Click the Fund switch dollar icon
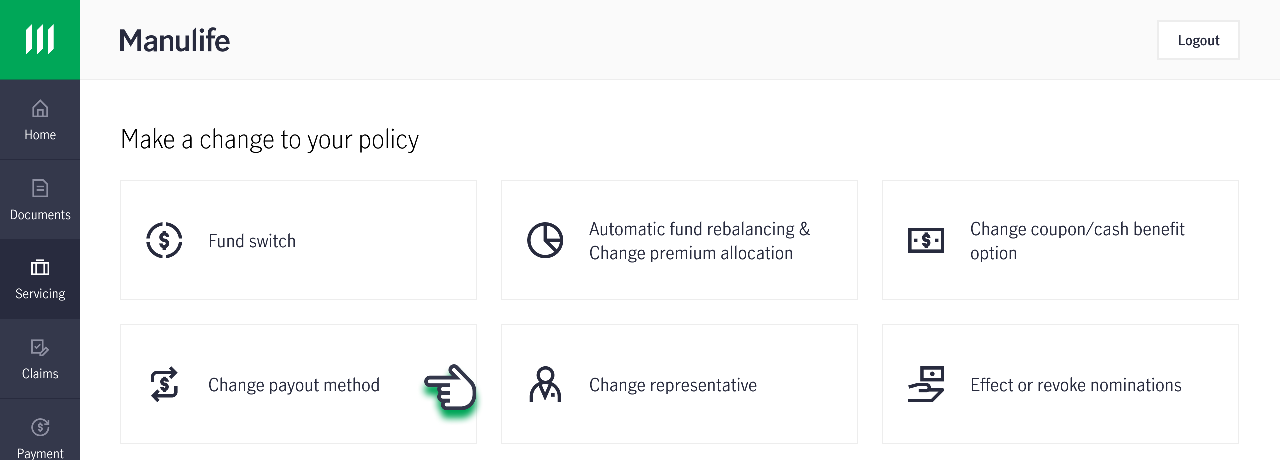This screenshot has width=1280, height=460. (164, 240)
